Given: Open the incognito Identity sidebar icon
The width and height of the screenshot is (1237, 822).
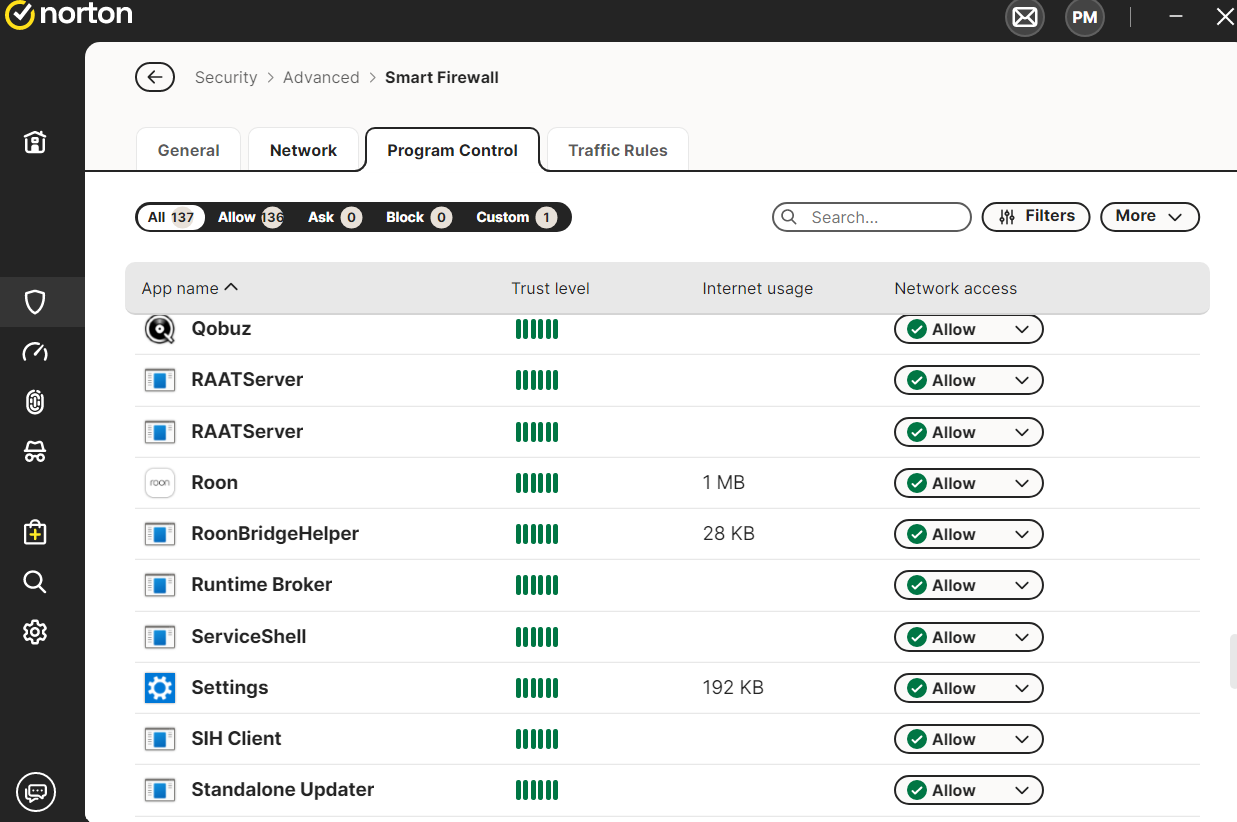Looking at the screenshot, I should point(35,452).
